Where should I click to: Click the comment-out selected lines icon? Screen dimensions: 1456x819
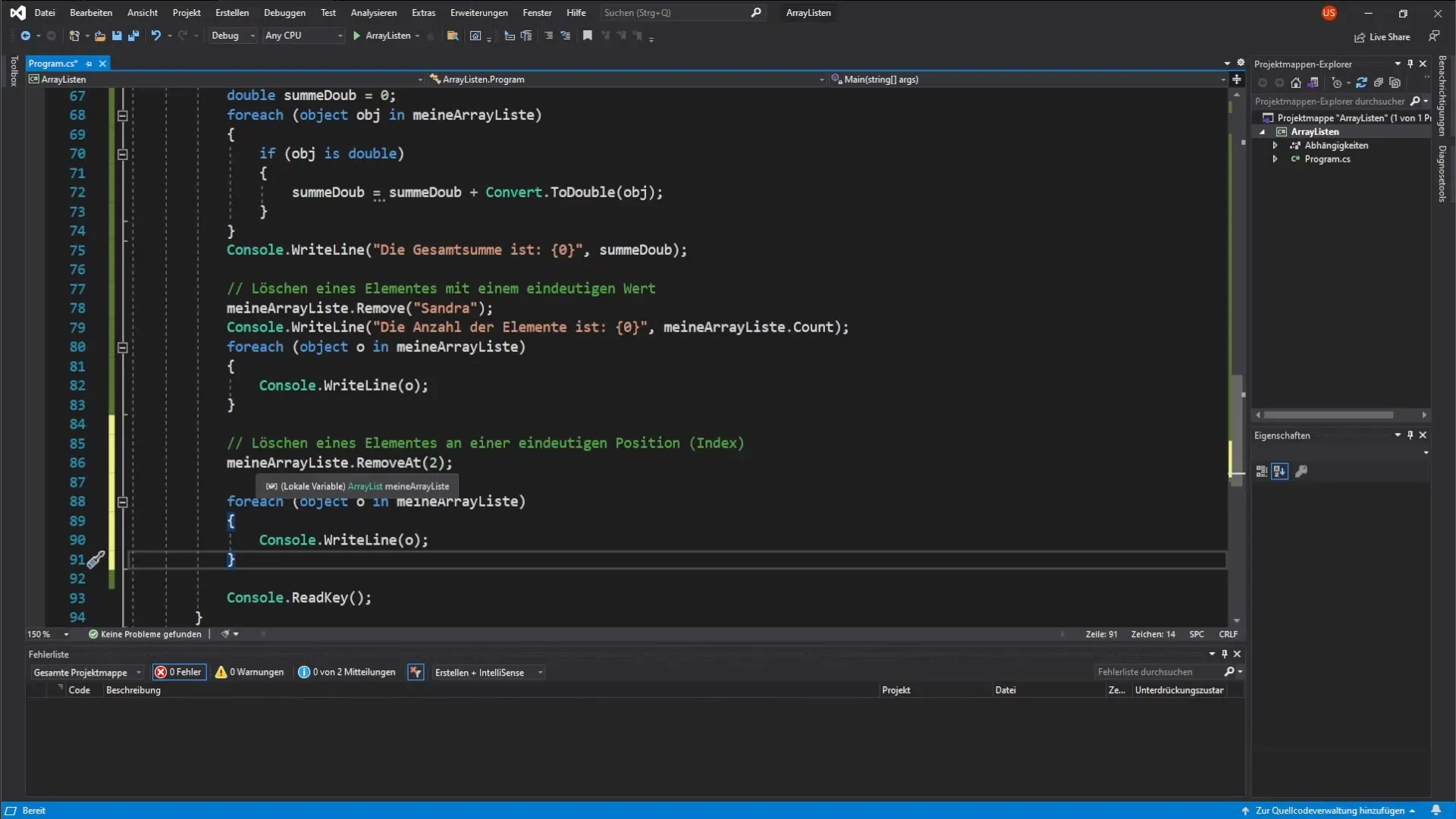tap(549, 36)
